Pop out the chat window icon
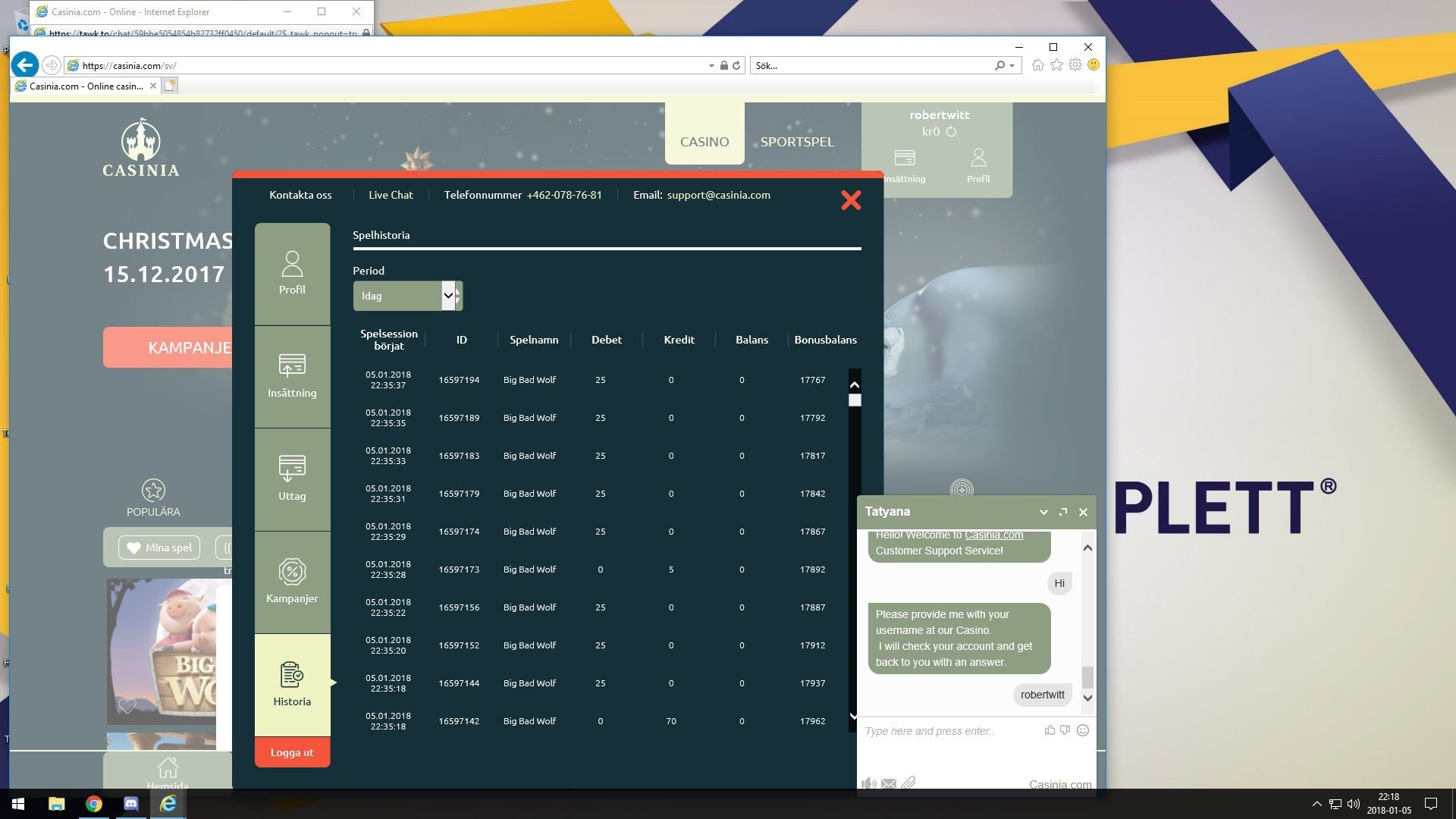The width and height of the screenshot is (1456, 819). click(x=1063, y=512)
